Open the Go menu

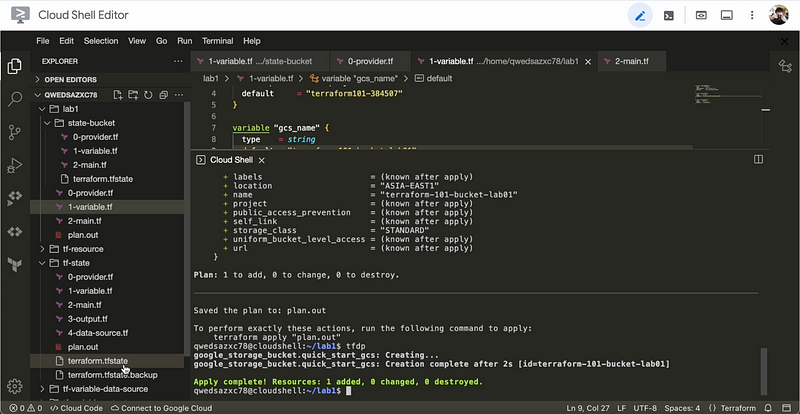click(x=162, y=41)
